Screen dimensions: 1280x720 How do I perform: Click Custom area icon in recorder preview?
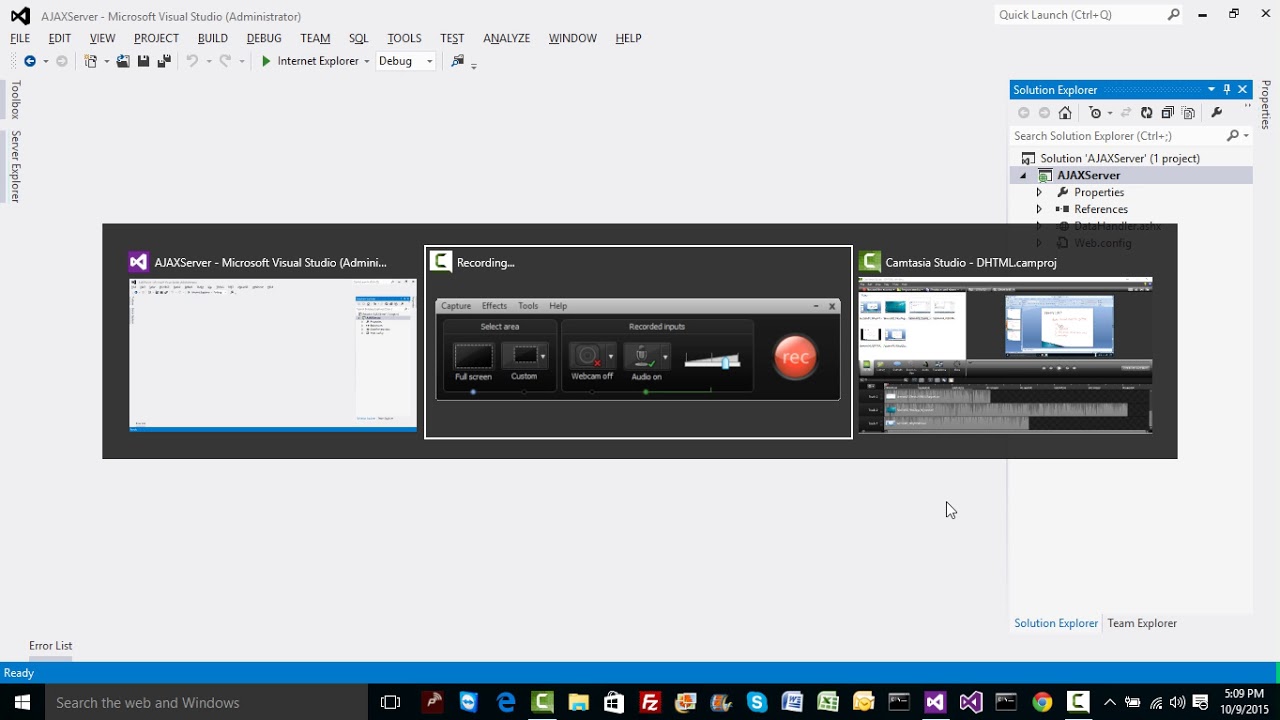pos(524,356)
